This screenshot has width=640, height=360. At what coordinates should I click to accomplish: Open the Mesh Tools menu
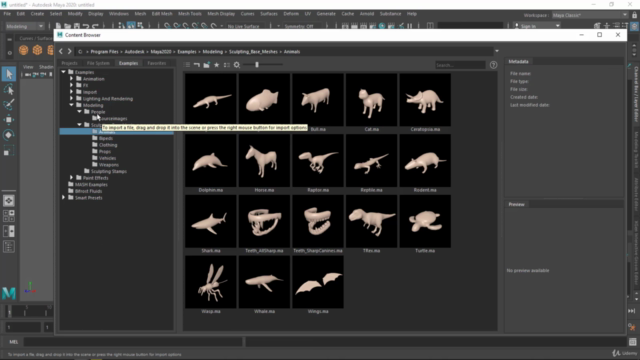[190, 13]
